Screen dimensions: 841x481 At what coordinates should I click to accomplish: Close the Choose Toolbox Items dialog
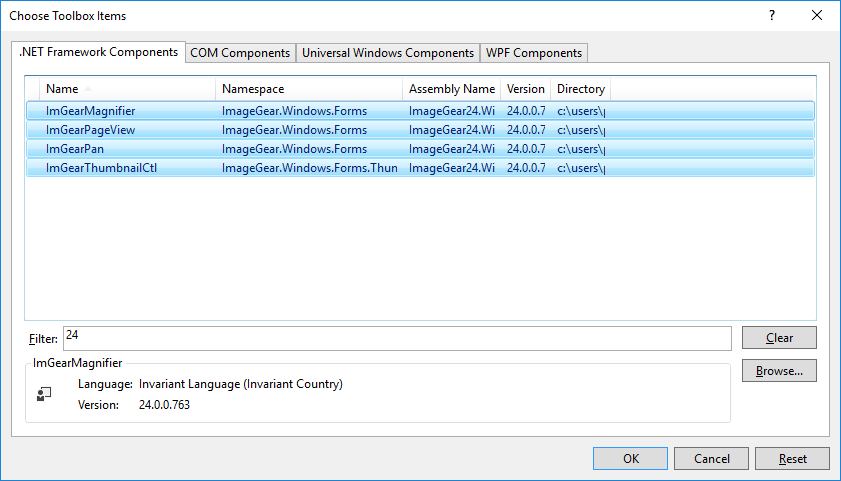[x=817, y=16]
